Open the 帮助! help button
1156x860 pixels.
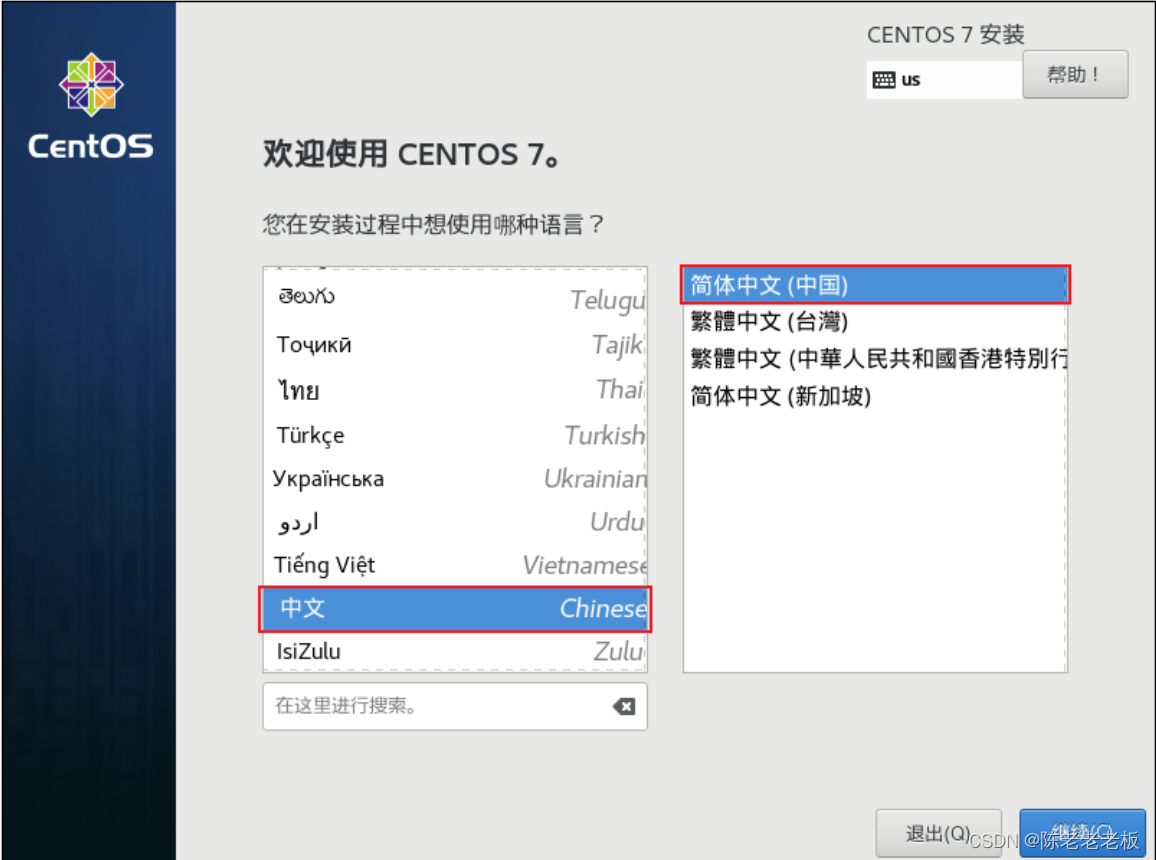1075,74
